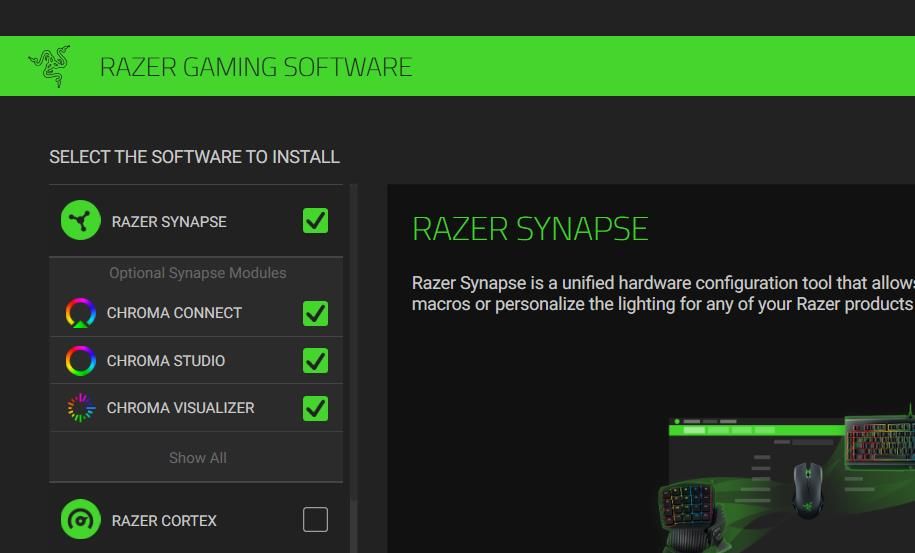The height and width of the screenshot is (553, 915).
Task: Click the Optional Synapse Modules heading
Action: pyautogui.click(x=198, y=273)
